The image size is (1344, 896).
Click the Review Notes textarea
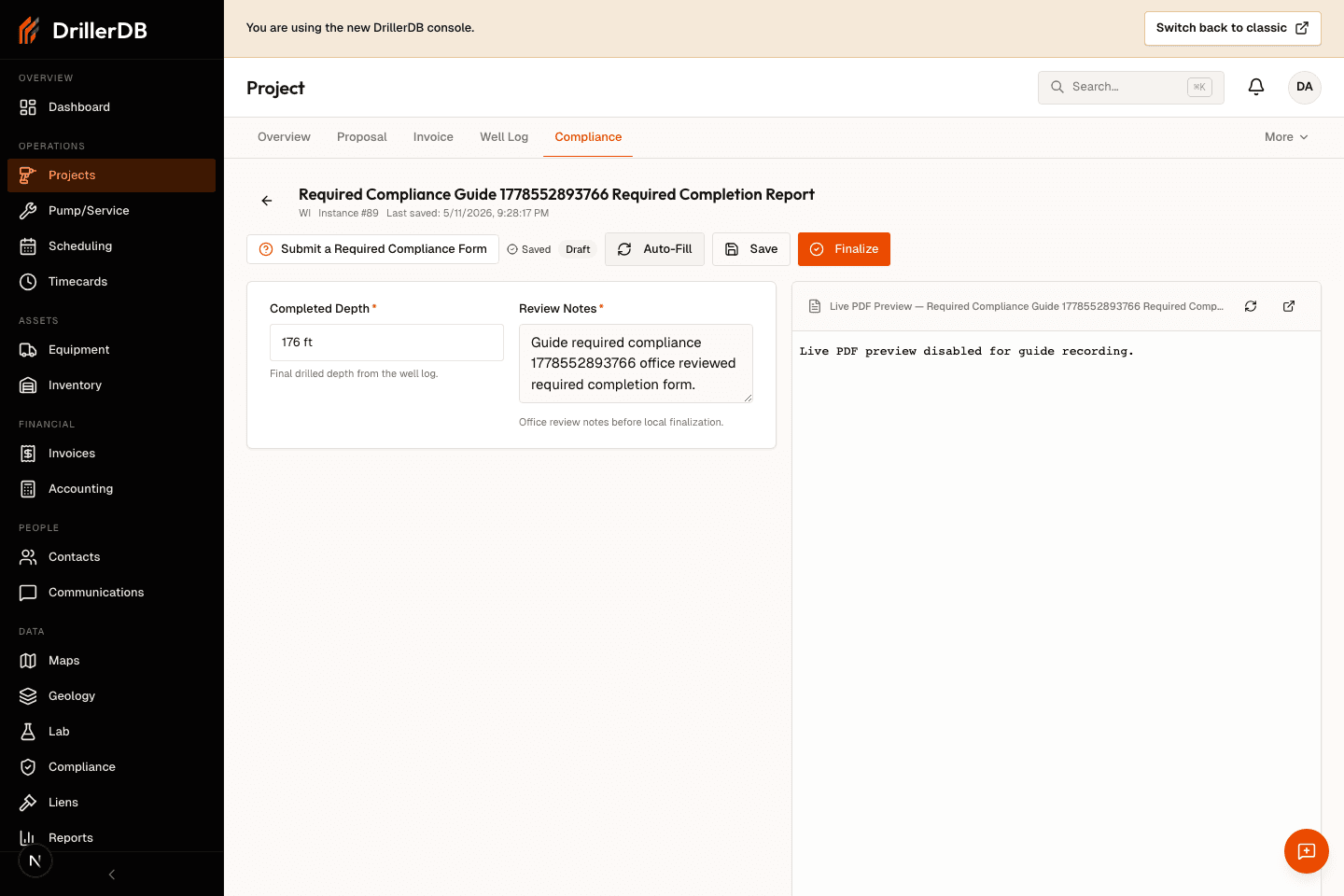(636, 364)
